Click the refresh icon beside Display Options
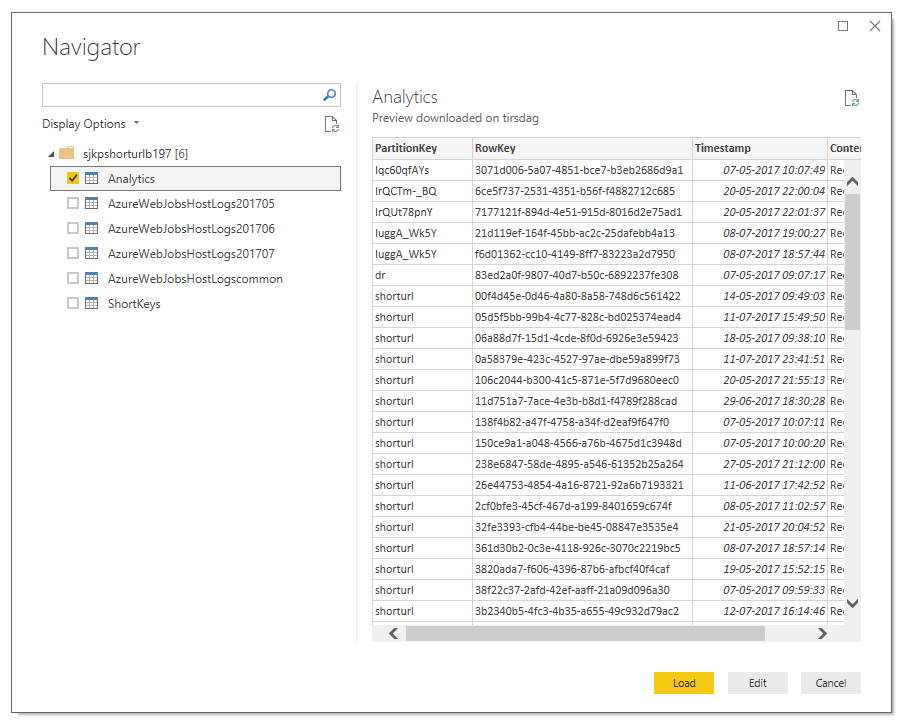Image resolution: width=905 pixels, height=721 pixels. tap(331, 124)
